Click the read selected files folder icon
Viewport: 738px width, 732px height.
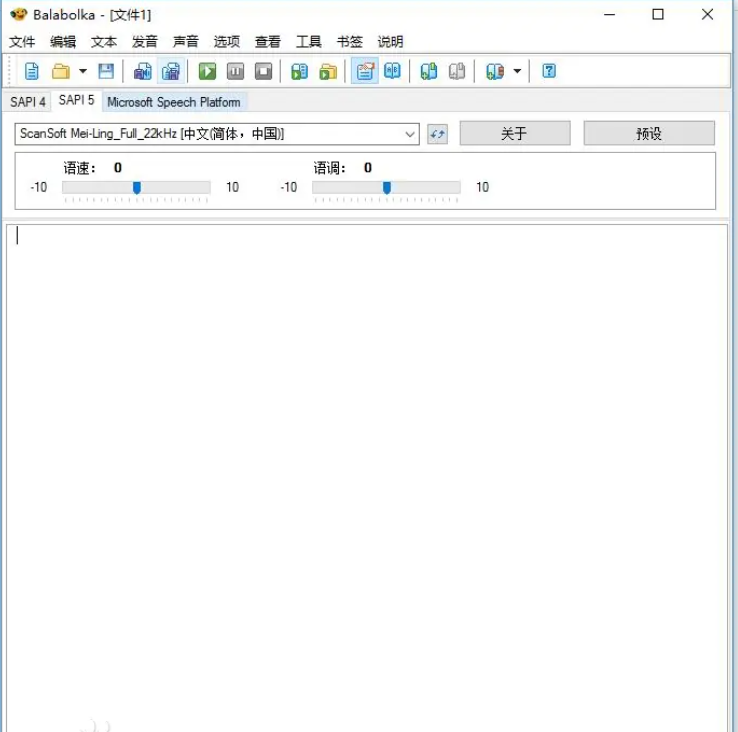(x=328, y=72)
